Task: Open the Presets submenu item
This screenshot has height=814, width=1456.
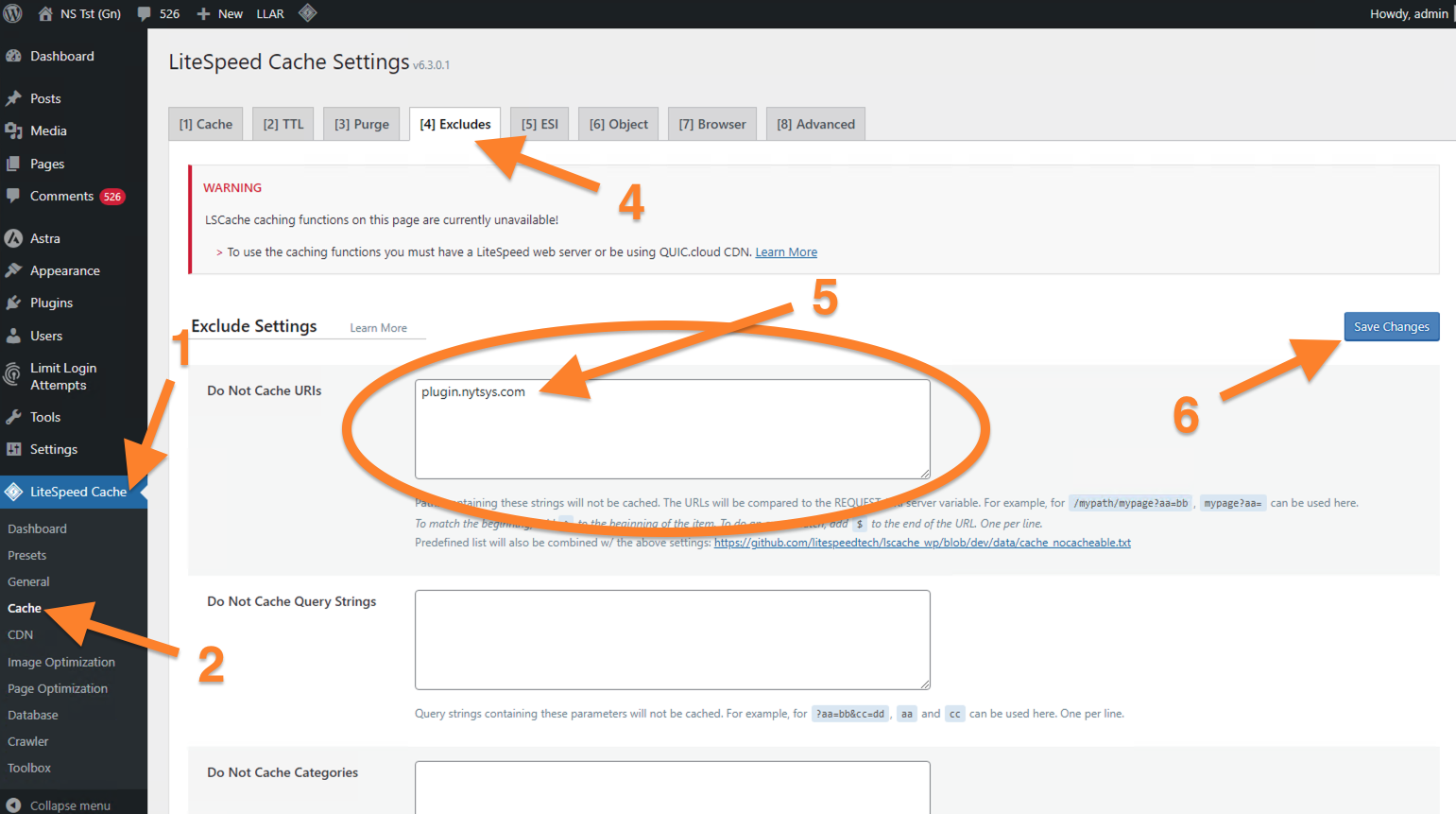Action: tap(26, 555)
